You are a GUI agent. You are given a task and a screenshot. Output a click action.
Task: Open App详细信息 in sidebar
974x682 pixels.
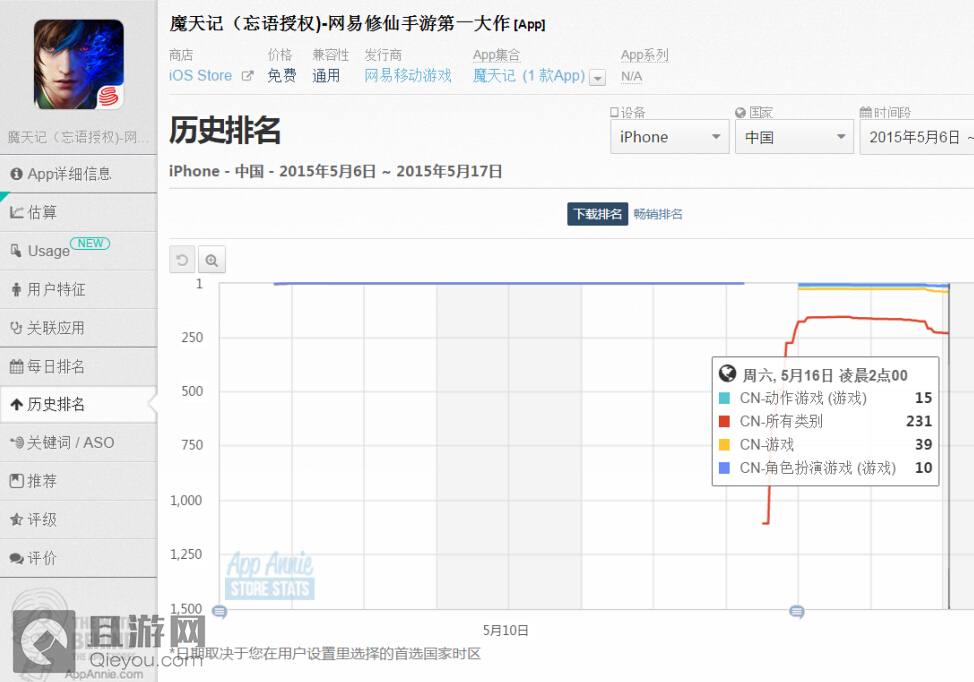78,174
